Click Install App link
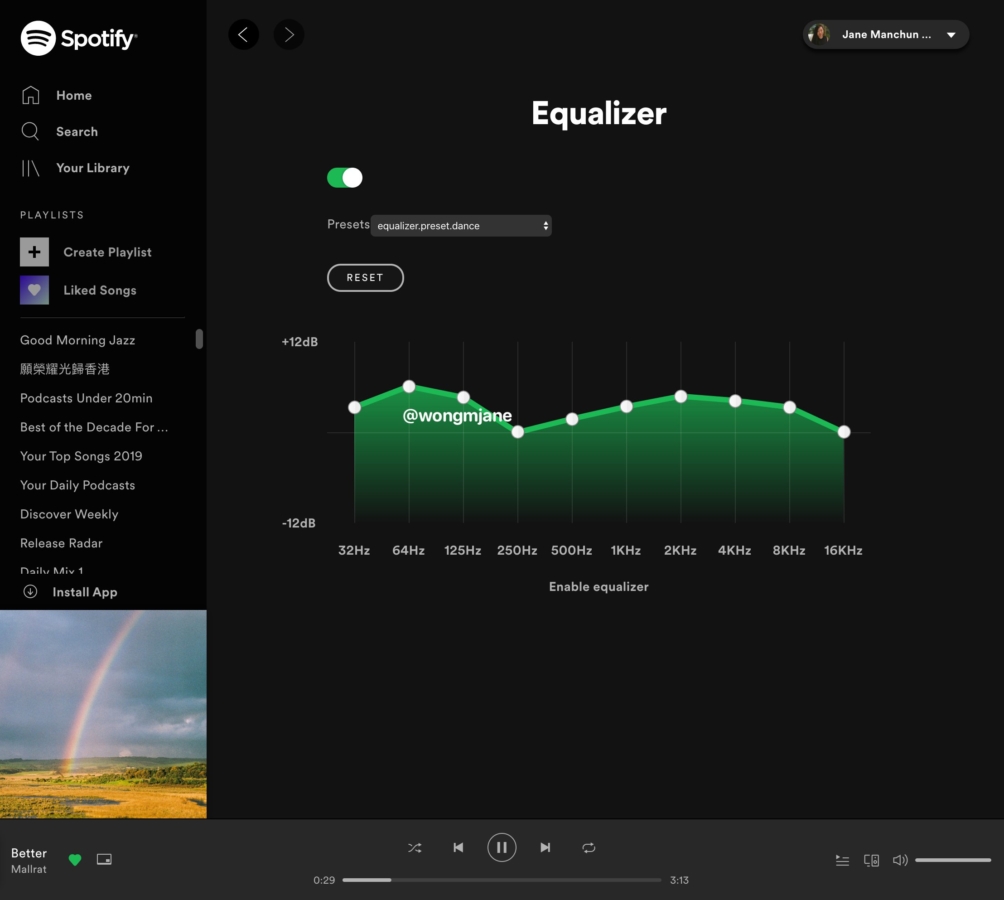This screenshot has height=900, width=1004. pyautogui.click(x=84, y=592)
